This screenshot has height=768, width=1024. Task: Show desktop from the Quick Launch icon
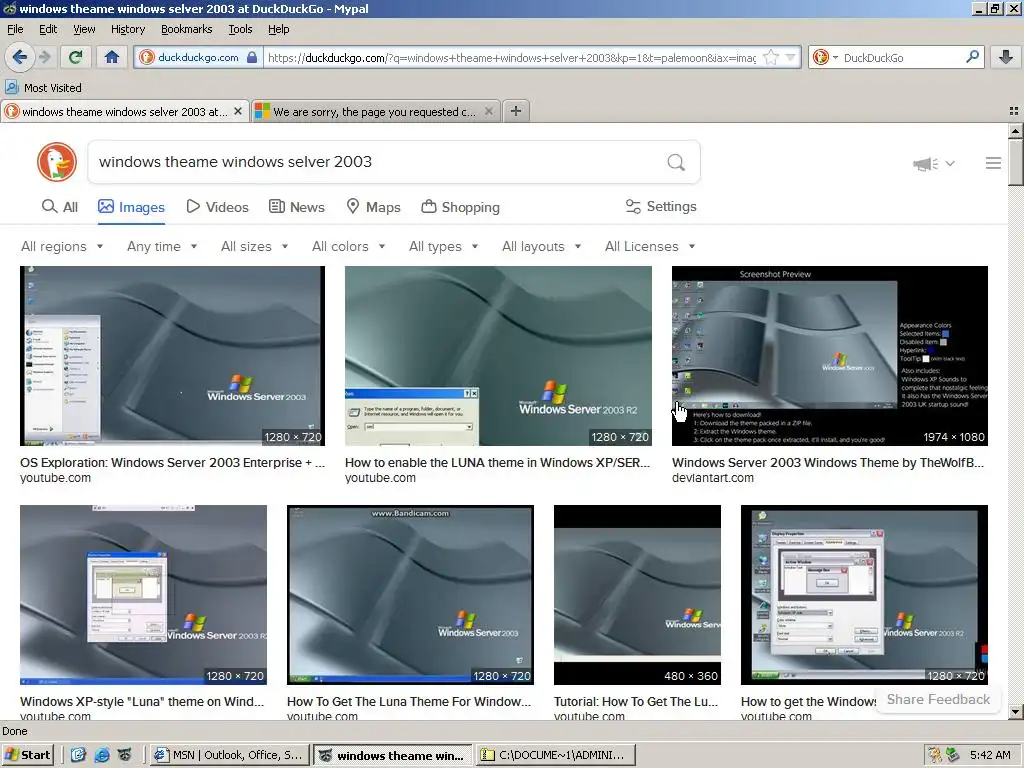pyautogui.click(x=78, y=755)
